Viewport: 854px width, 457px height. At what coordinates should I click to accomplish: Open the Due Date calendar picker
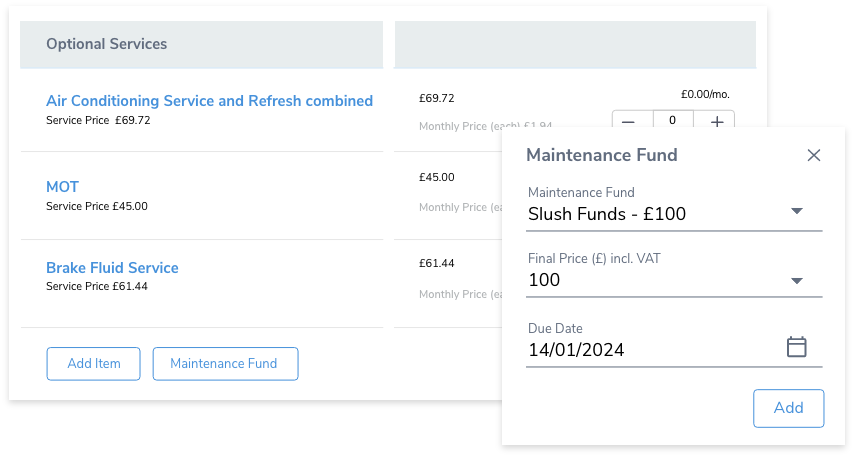[796, 346]
